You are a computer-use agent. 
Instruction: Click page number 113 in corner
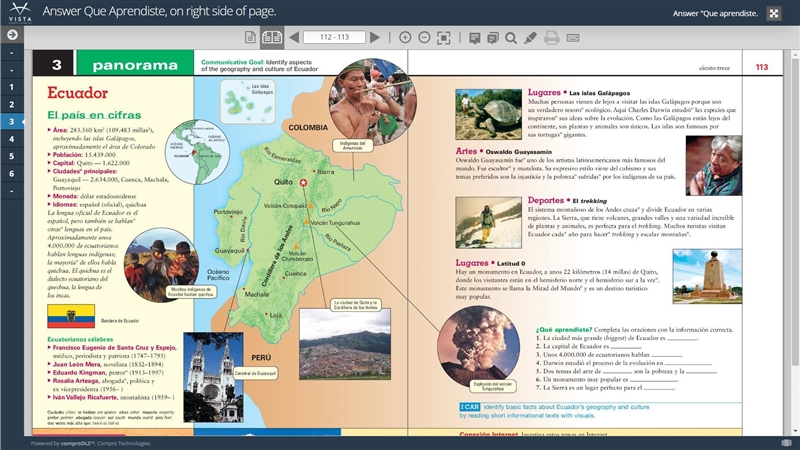click(x=762, y=67)
